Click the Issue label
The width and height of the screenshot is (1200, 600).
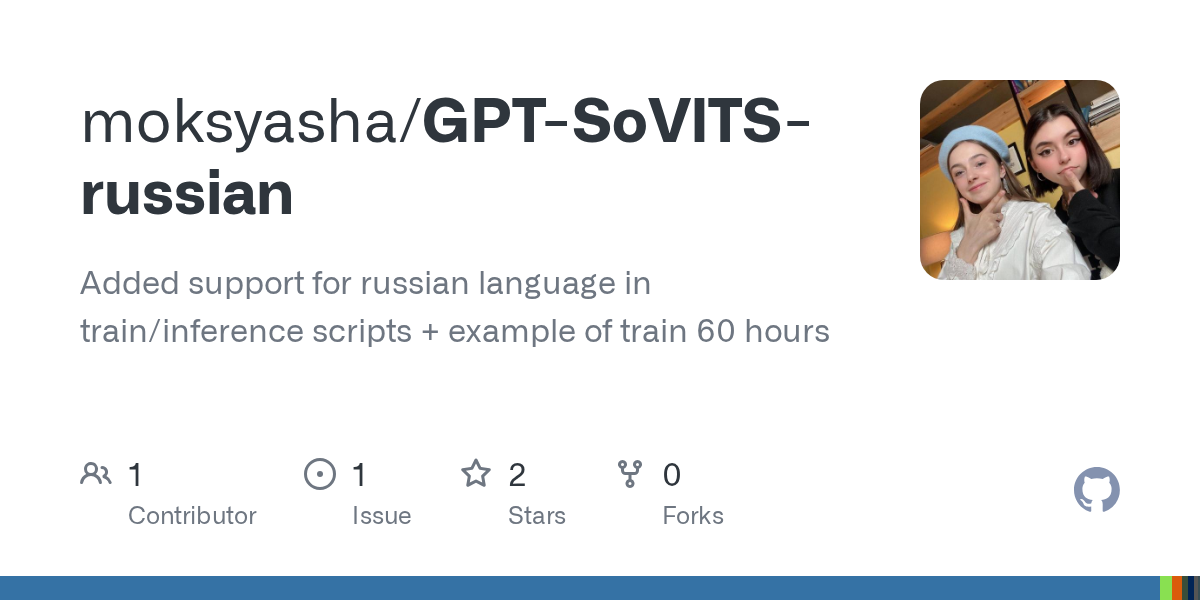pyautogui.click(x=381, y=516)
